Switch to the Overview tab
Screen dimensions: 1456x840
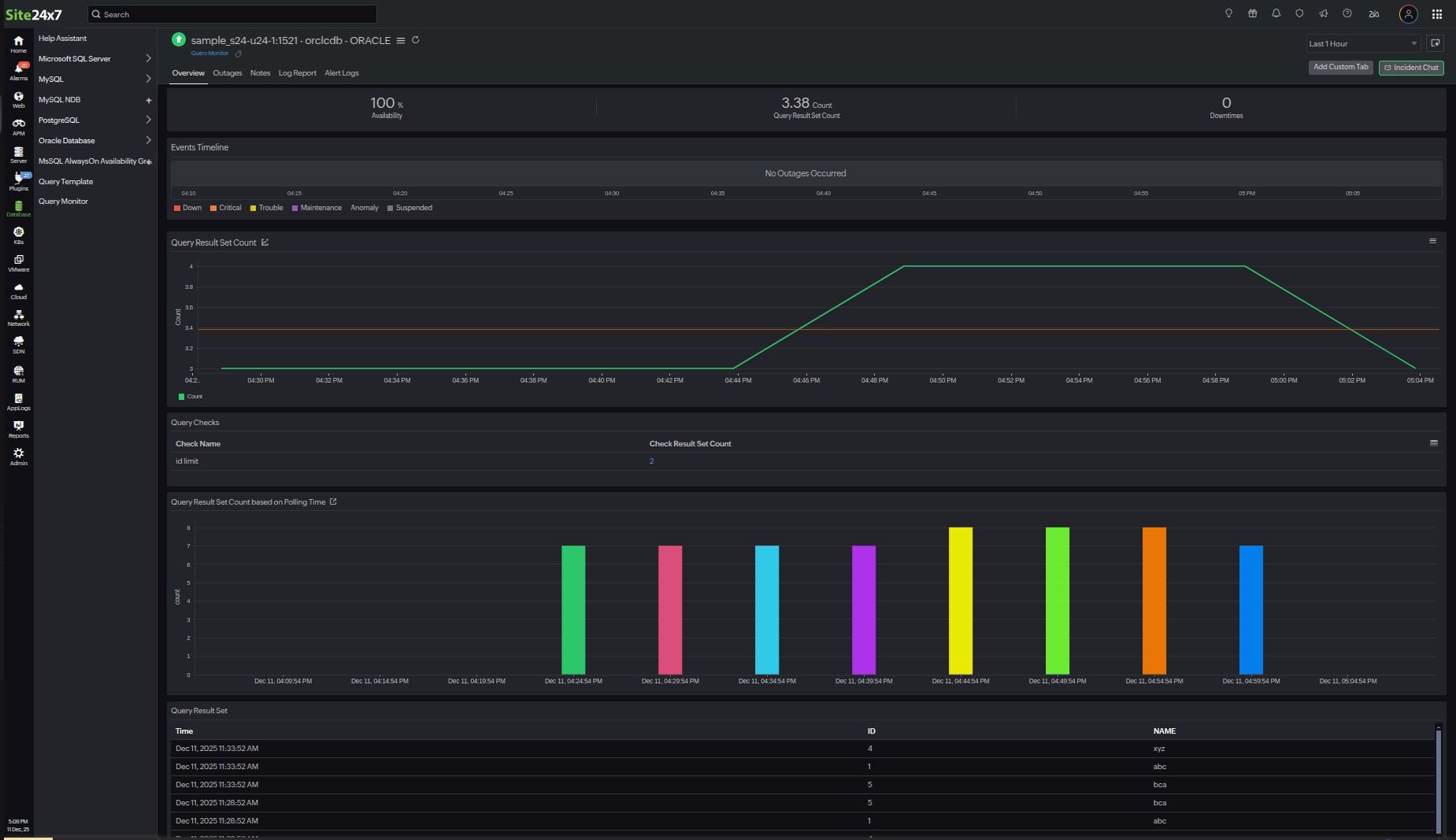(x=188, y=73)
